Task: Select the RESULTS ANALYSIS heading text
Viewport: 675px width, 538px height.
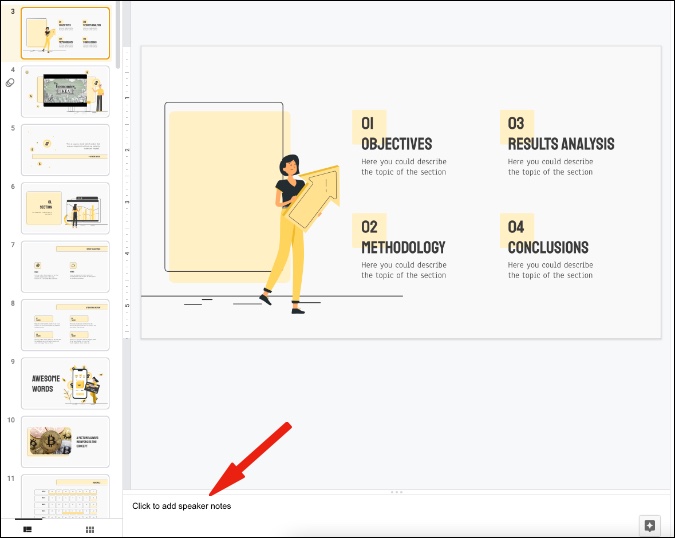Action: pos(561,144)
